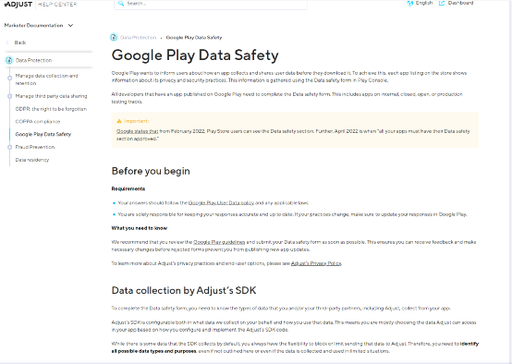
Task: Focus the Search input field
Action: tap(211, 4)
